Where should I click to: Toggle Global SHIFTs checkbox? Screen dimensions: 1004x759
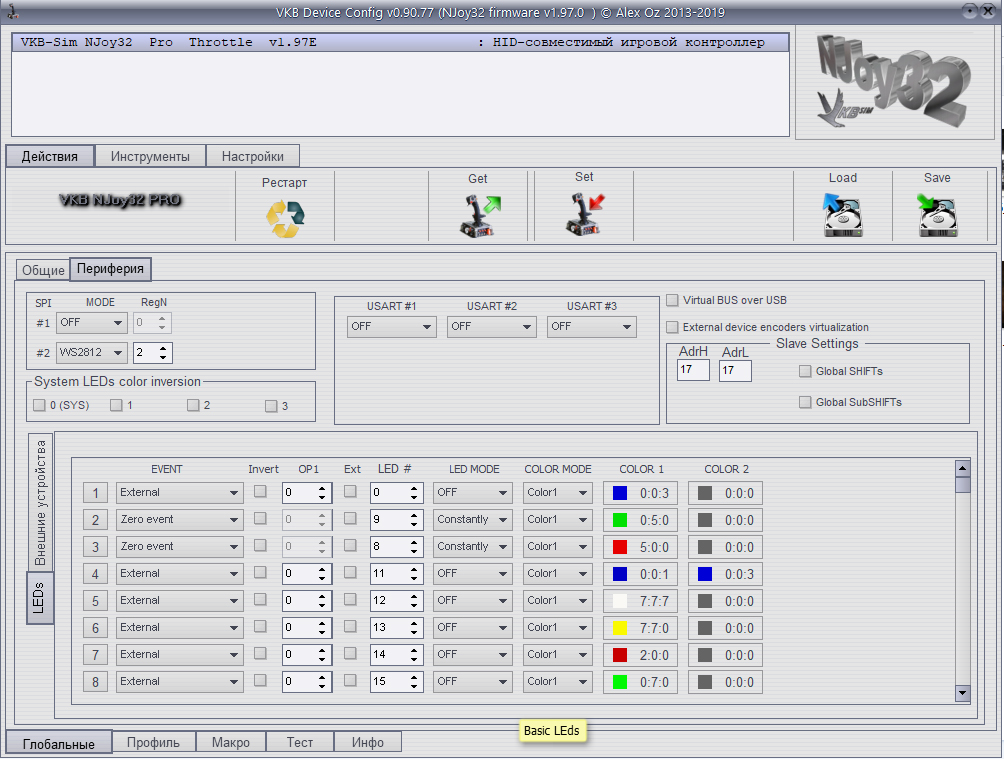point(806,372)
